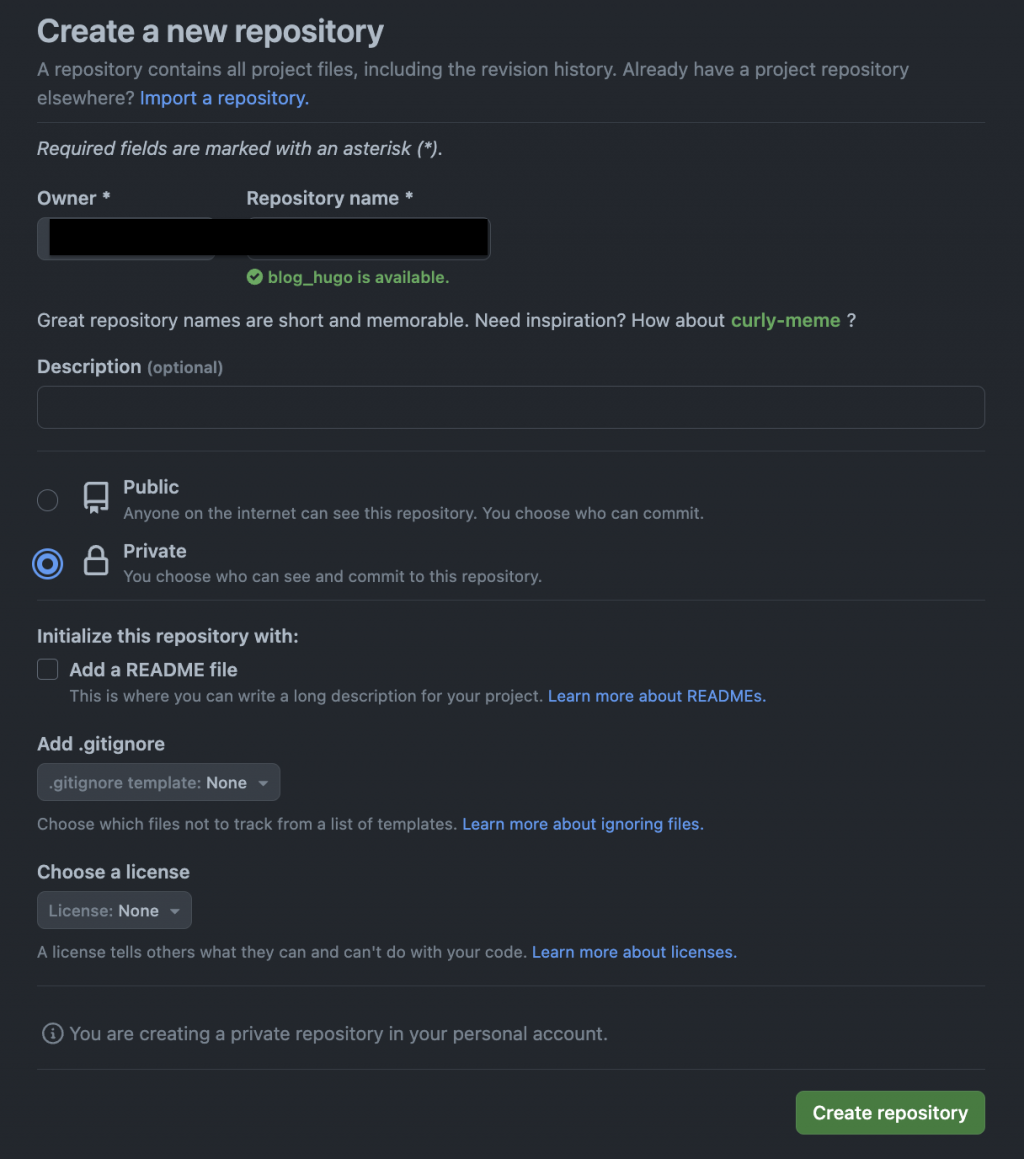Click the Private option label text

tap(155, 551)
